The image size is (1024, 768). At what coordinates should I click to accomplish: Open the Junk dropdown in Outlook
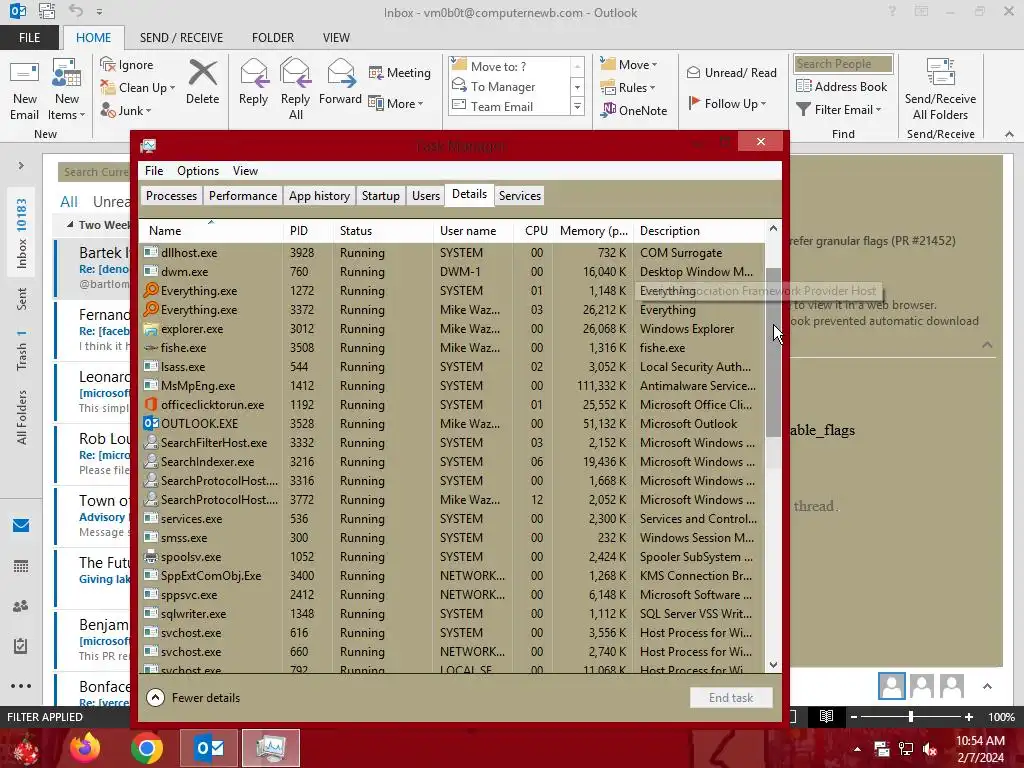[126, 110]
